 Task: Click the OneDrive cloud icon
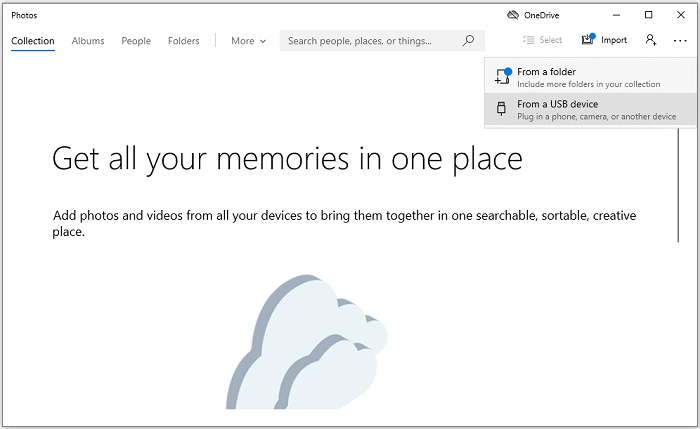[513, 15]
